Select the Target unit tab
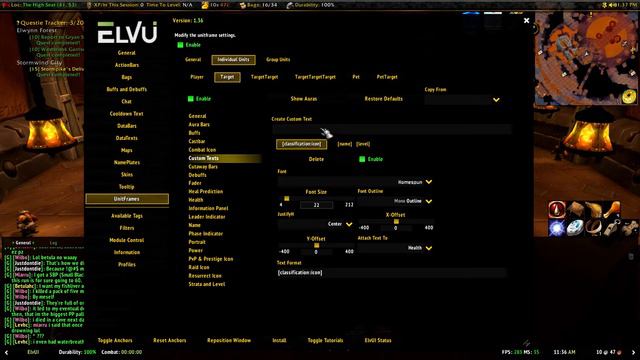The image size is (640, 360). tap(227, 77)
